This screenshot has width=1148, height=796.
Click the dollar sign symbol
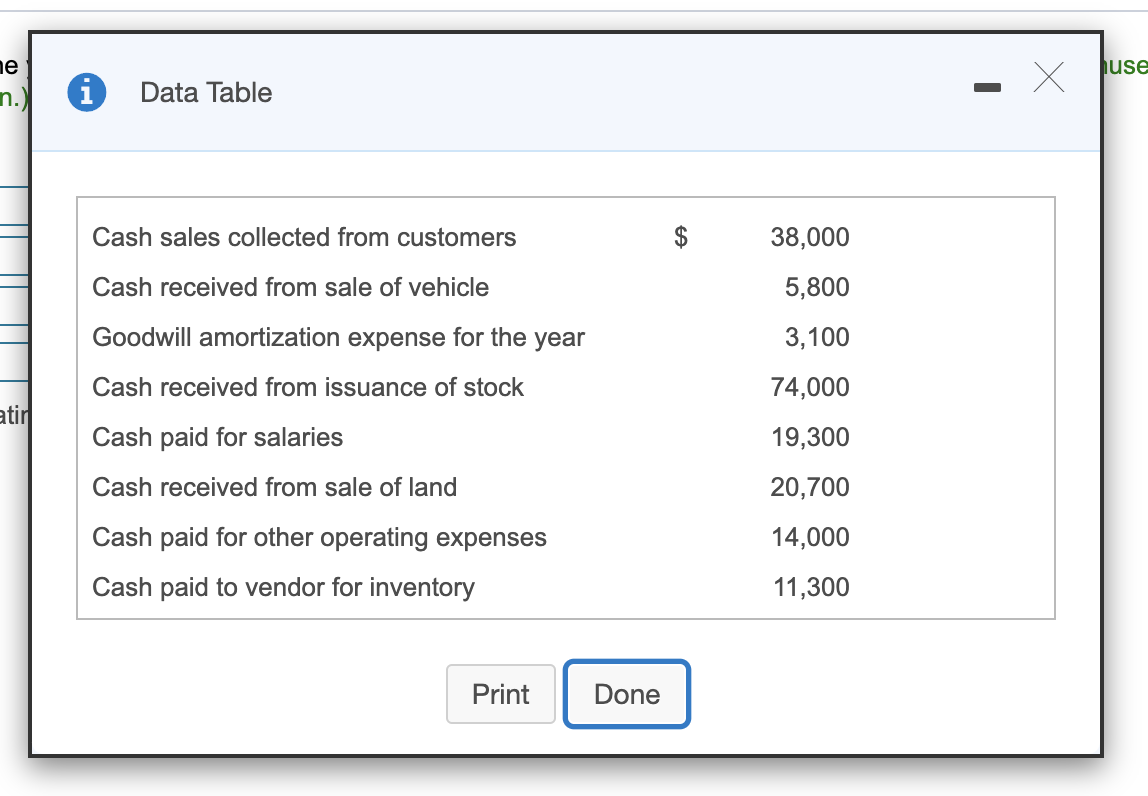click(x=681, y=237)
